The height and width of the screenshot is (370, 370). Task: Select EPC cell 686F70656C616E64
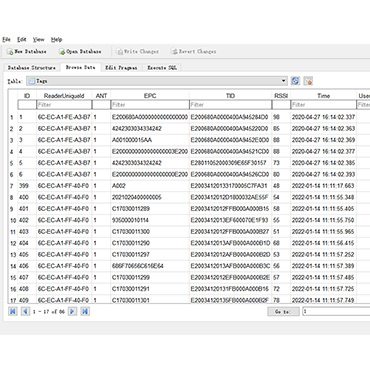150,266
